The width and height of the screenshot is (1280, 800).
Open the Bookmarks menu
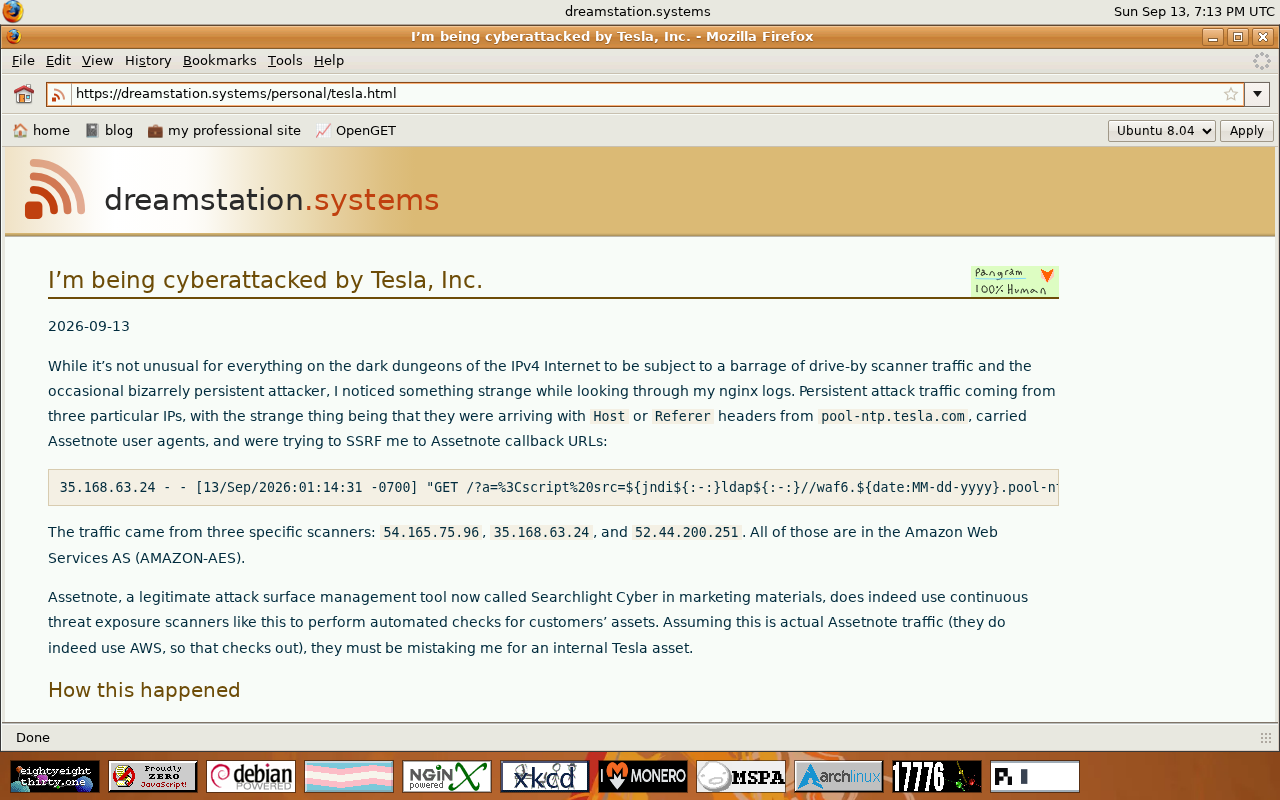(x=219, y=61)
